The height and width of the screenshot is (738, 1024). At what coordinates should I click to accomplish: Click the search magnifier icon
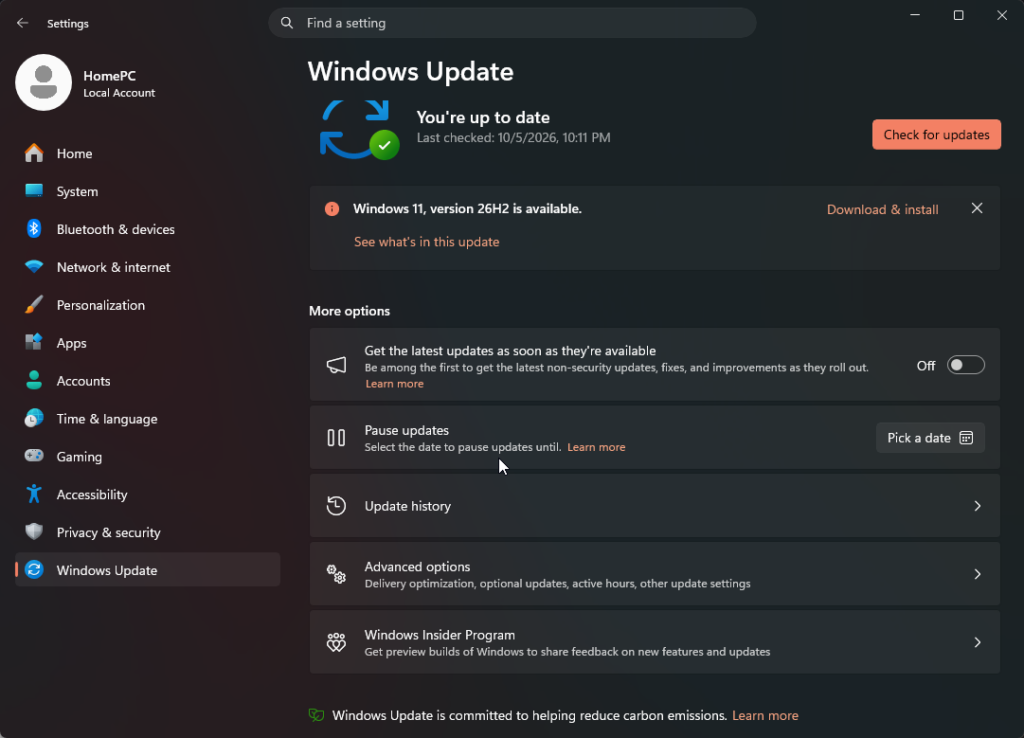(x=287, y=23)
